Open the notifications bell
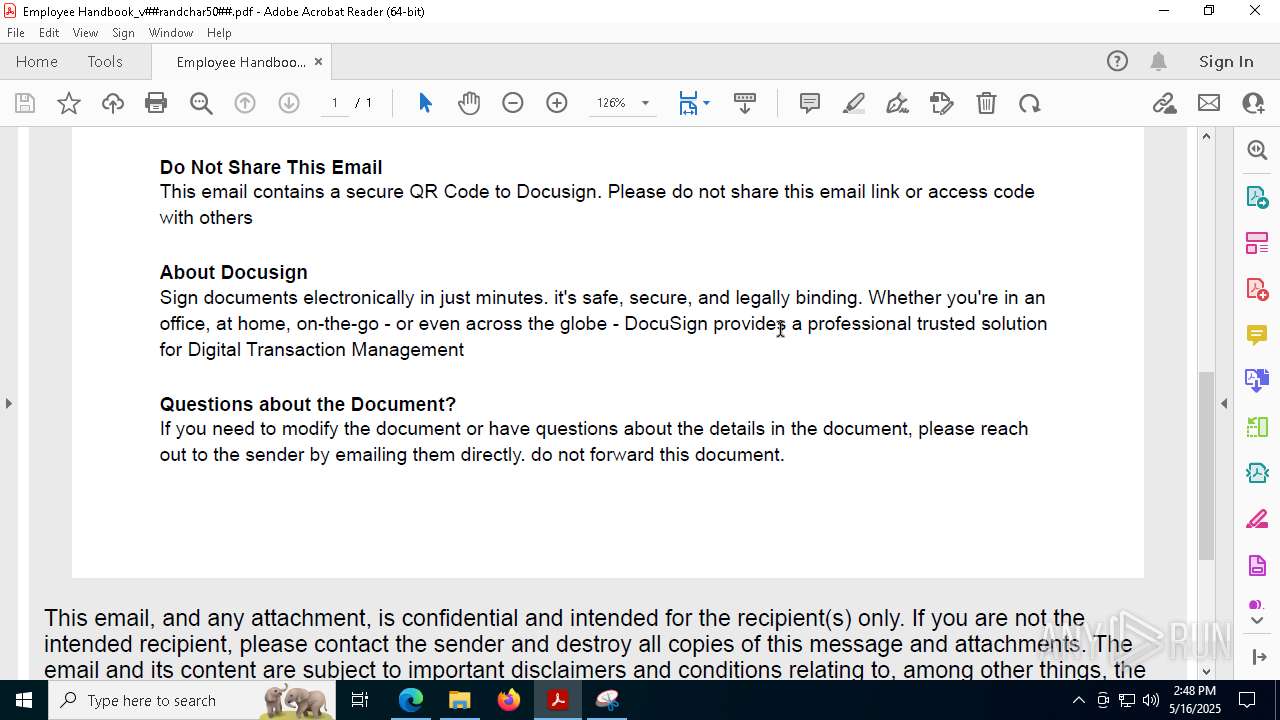1280x720 pixels. pos(1159,62)
